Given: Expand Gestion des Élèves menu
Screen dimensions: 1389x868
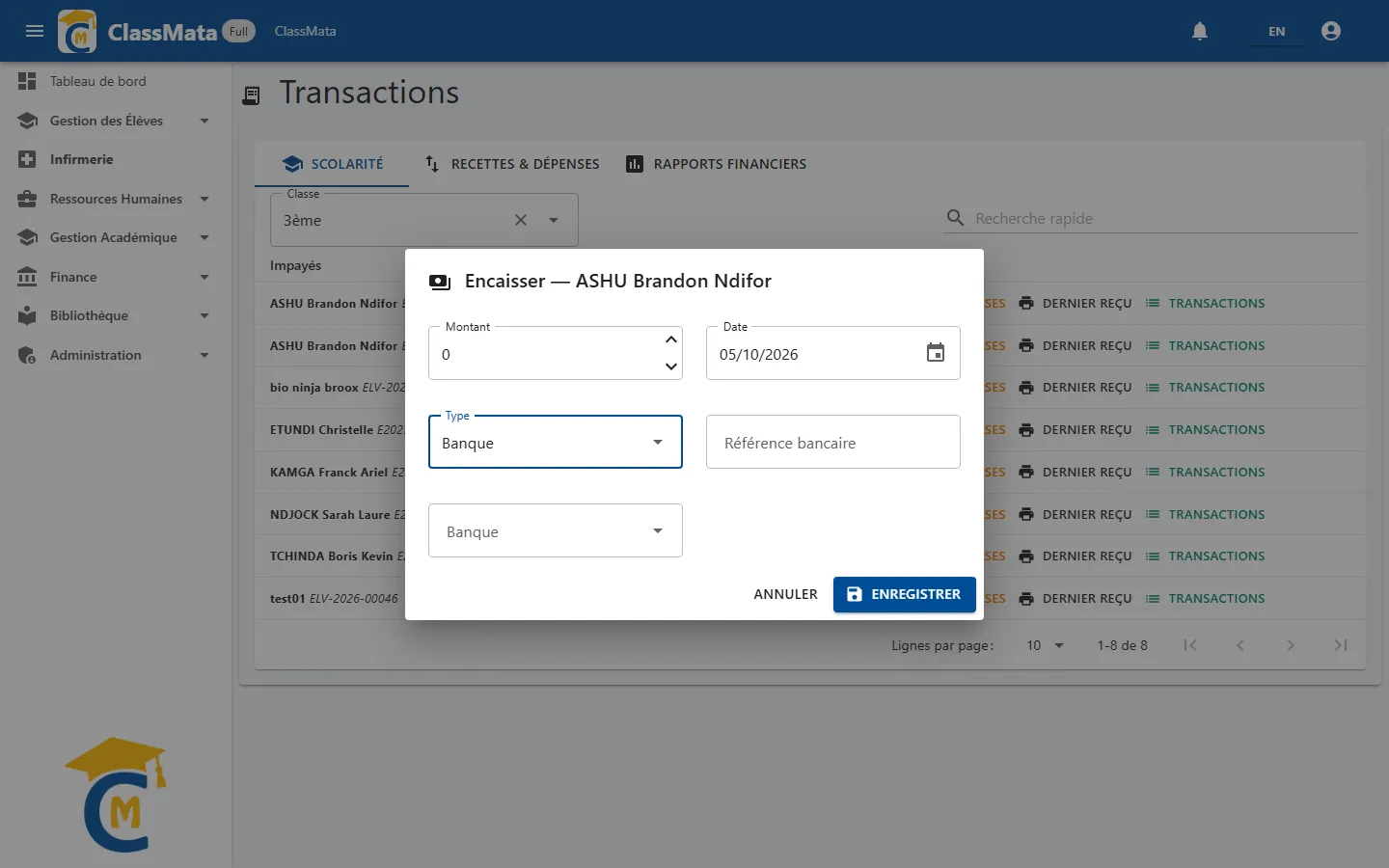Looking at the screenshot, I should coord(116,121).
